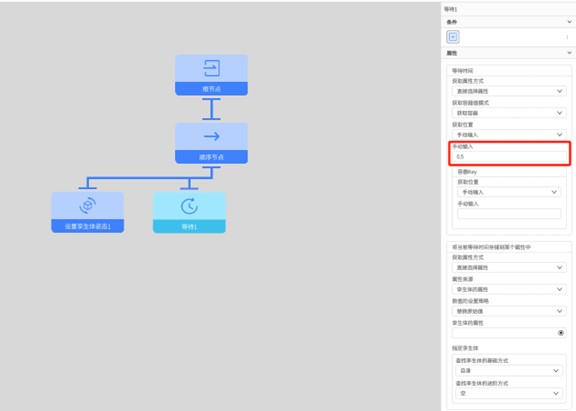This screenshot has height=411, width=576.
Task: Open 获取容器值模式 dropdown showing 获取容器
Action: click(x=509, y=113)
